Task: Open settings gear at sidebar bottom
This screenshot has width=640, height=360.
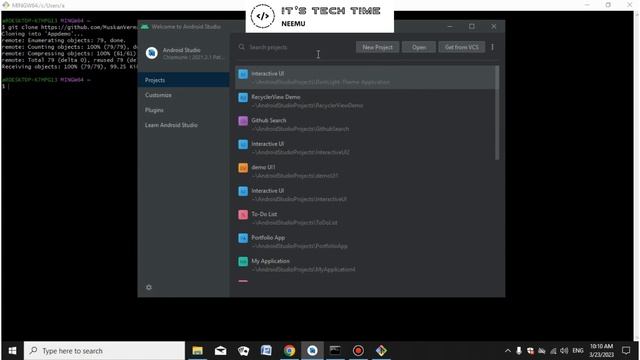Action: click(x=149, y=287)
